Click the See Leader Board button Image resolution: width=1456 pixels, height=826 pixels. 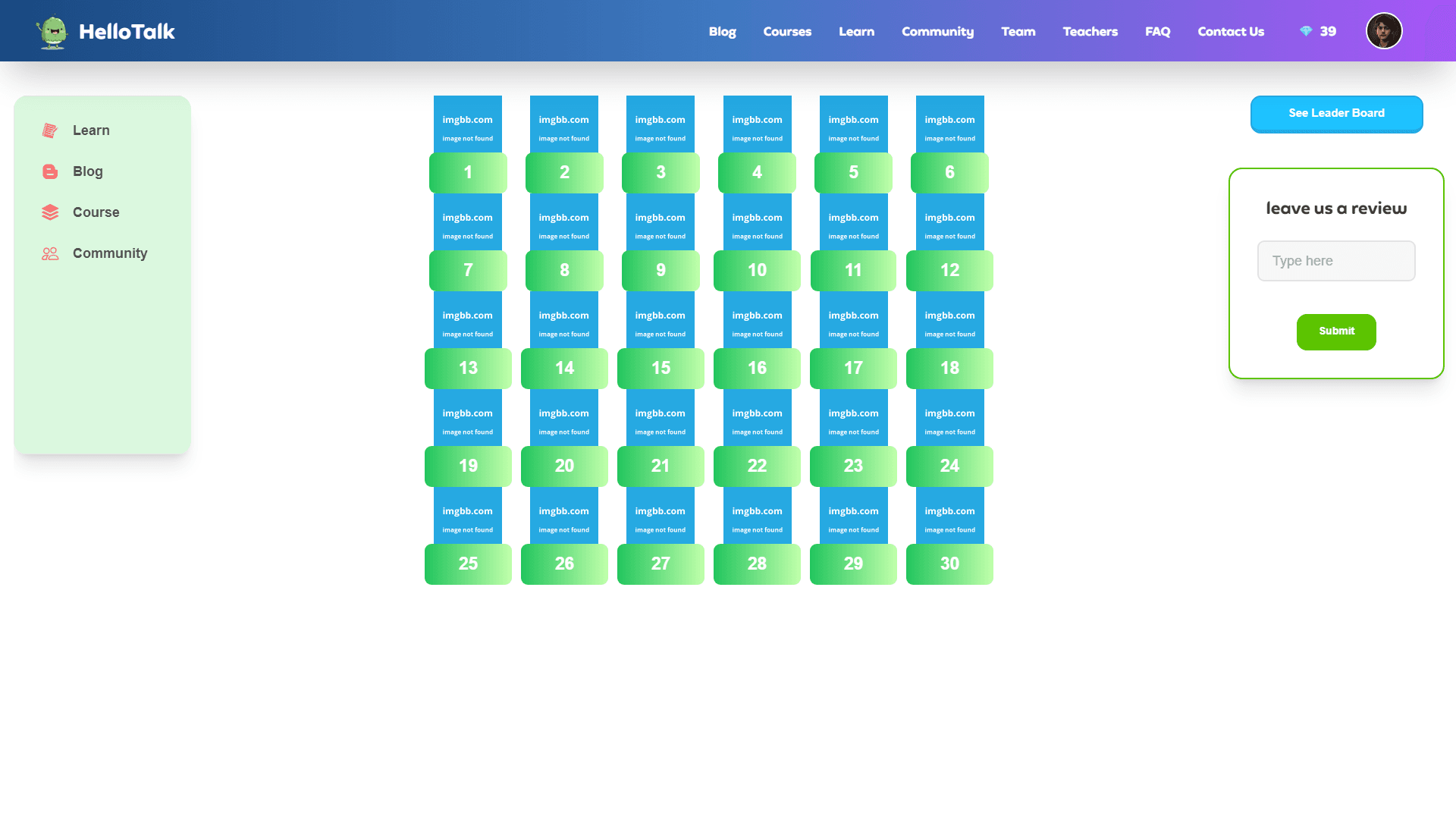[x=1336, y=114]
